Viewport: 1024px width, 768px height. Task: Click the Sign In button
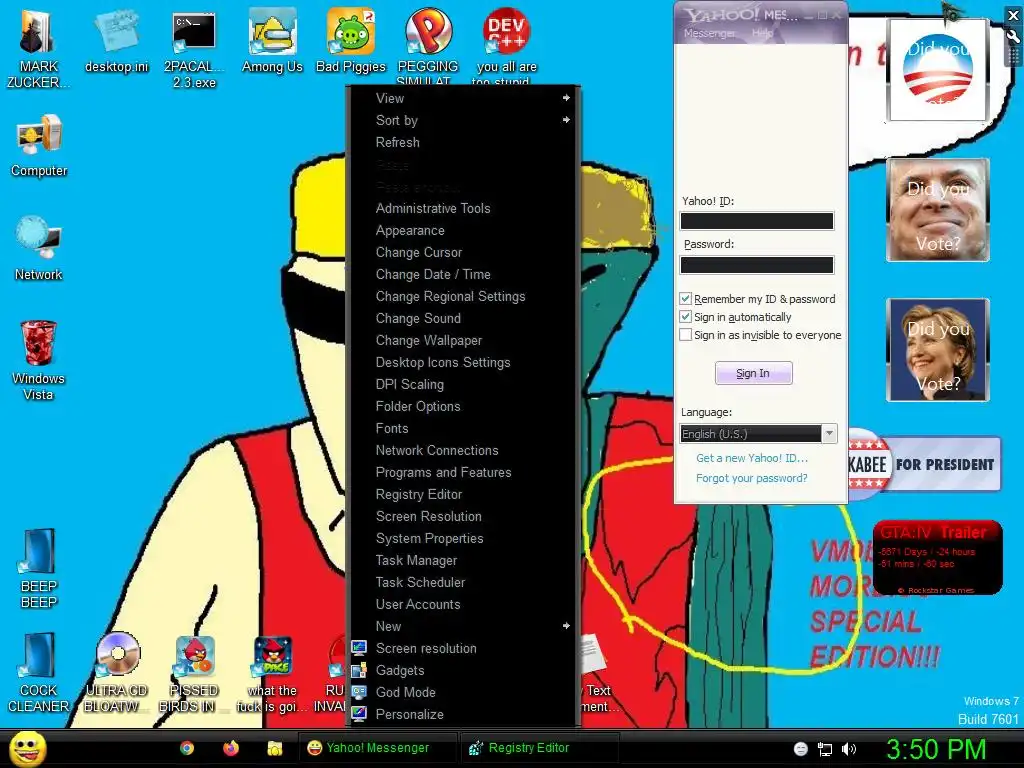click(754, 373)
